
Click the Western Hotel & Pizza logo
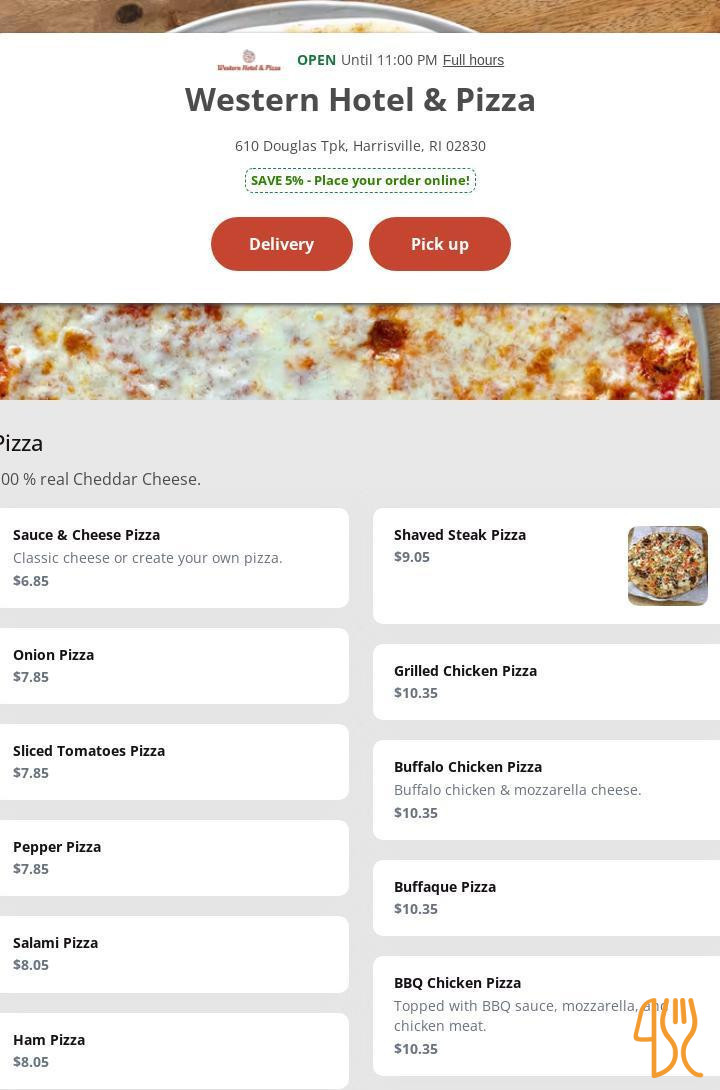(249, 60)
